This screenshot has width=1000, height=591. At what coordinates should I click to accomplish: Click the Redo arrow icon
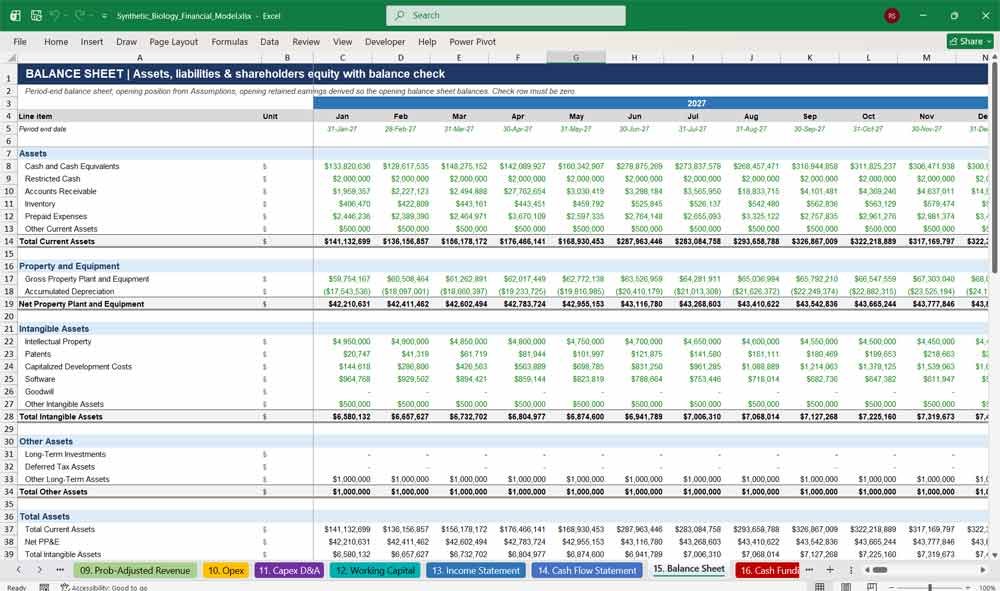coord(80,15)
